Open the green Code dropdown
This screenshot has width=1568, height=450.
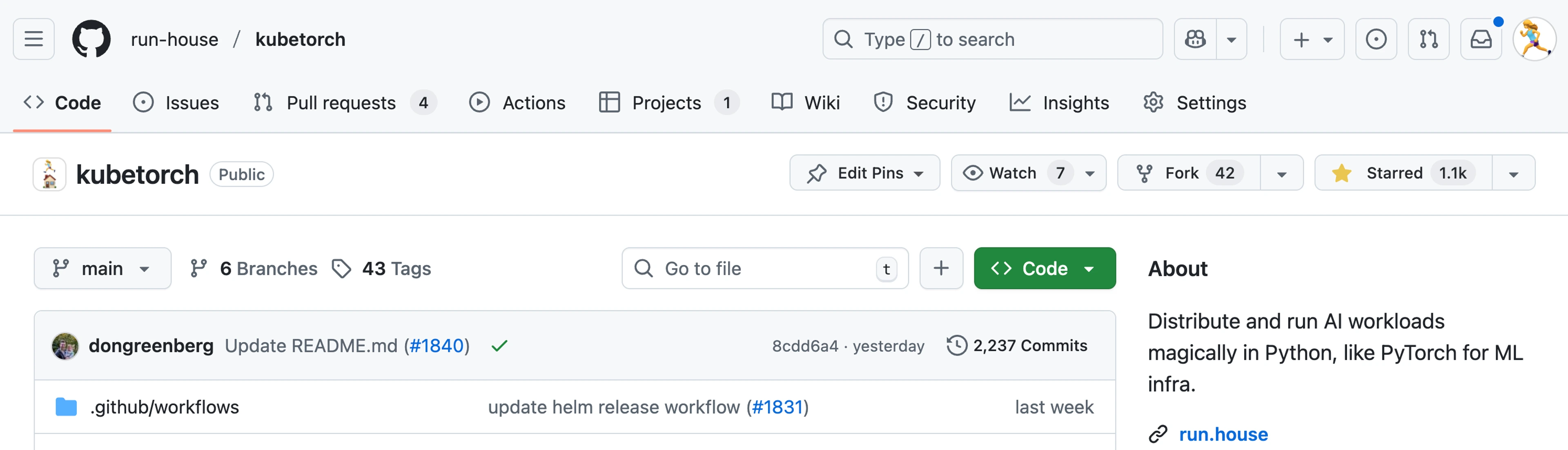(x=1044, y=269)
